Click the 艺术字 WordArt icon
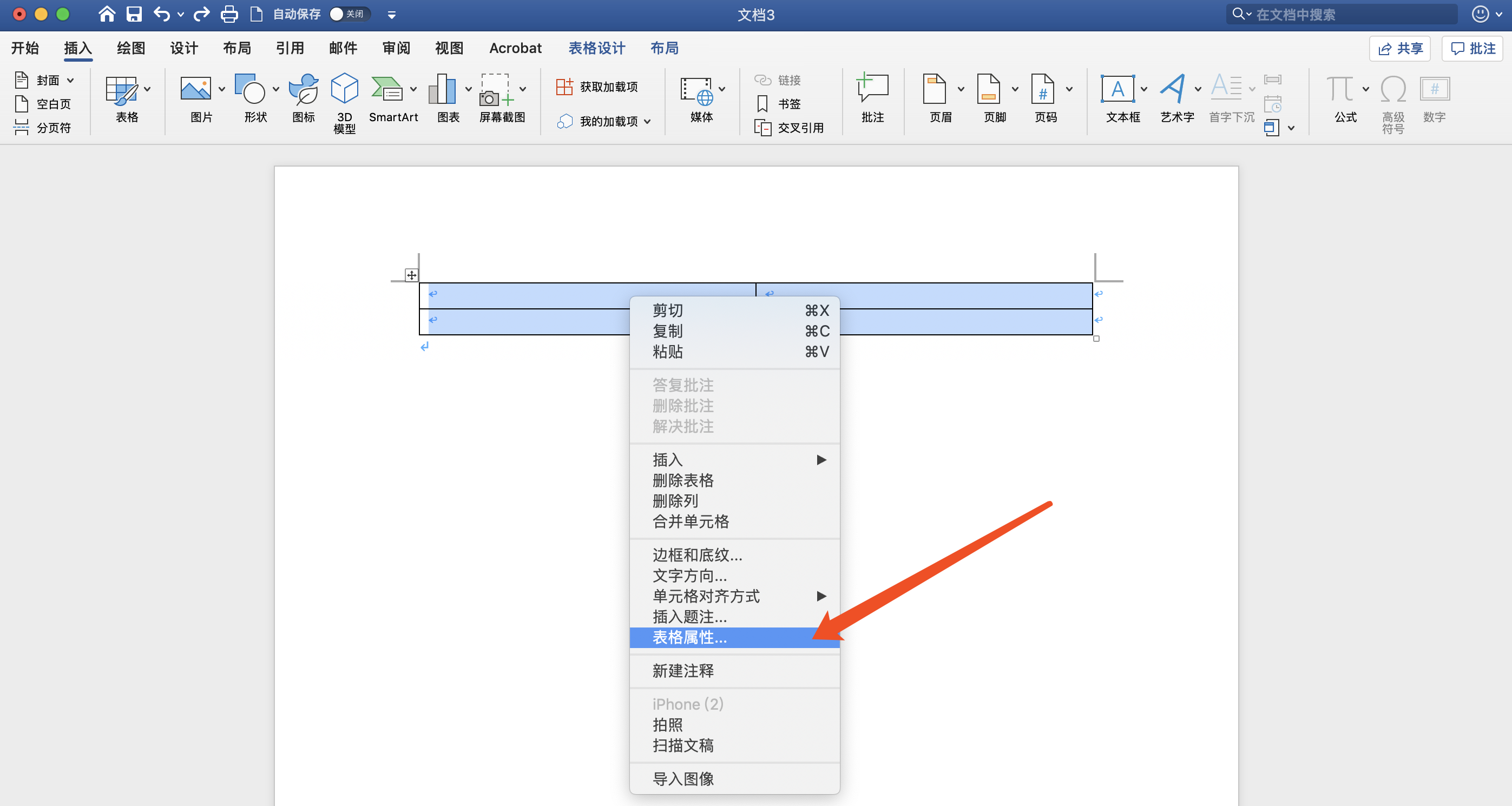The image size is (1512, 806). [1173, 90]
